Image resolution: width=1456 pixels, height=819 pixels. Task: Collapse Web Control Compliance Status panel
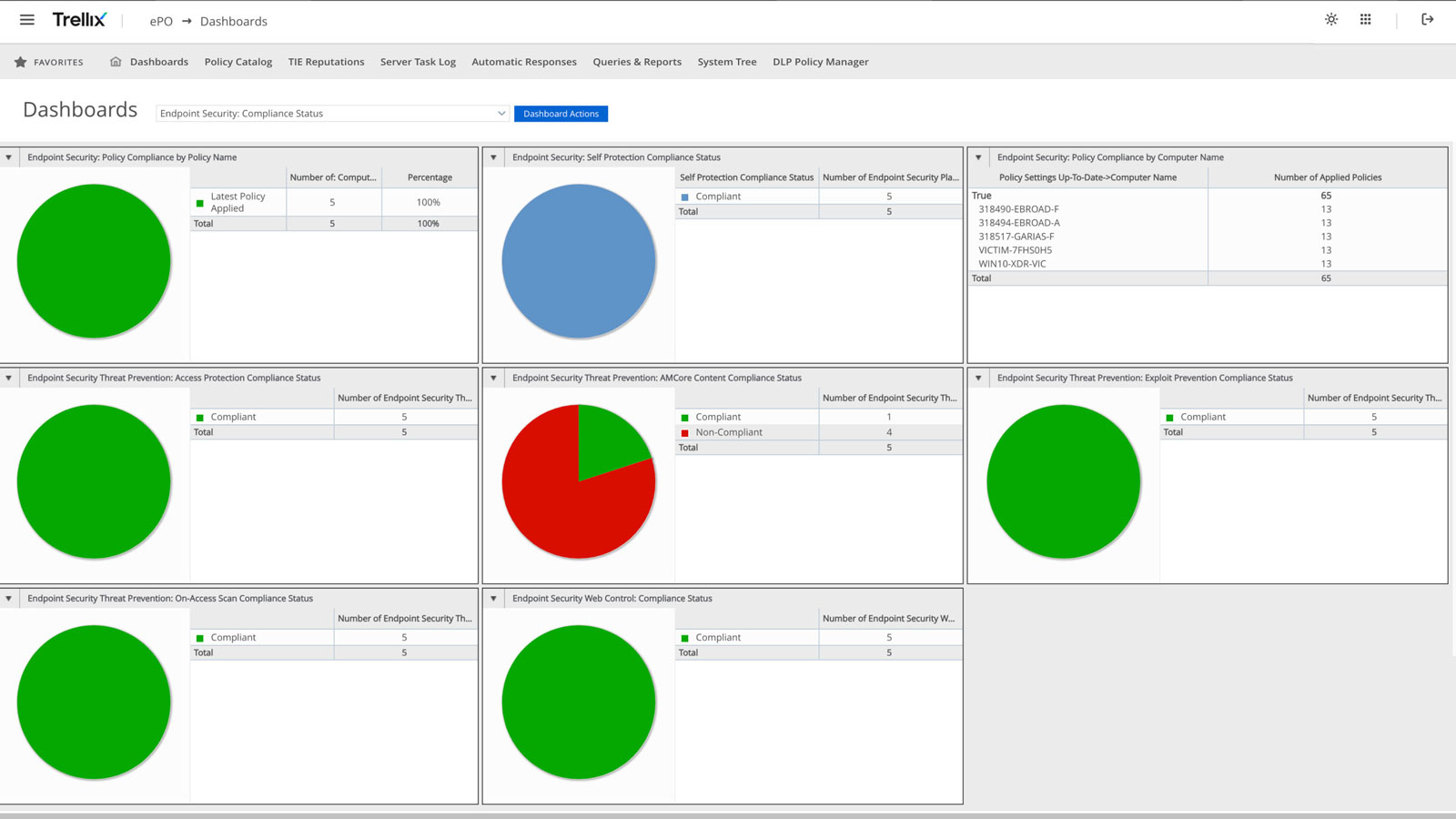pos(493,599)
